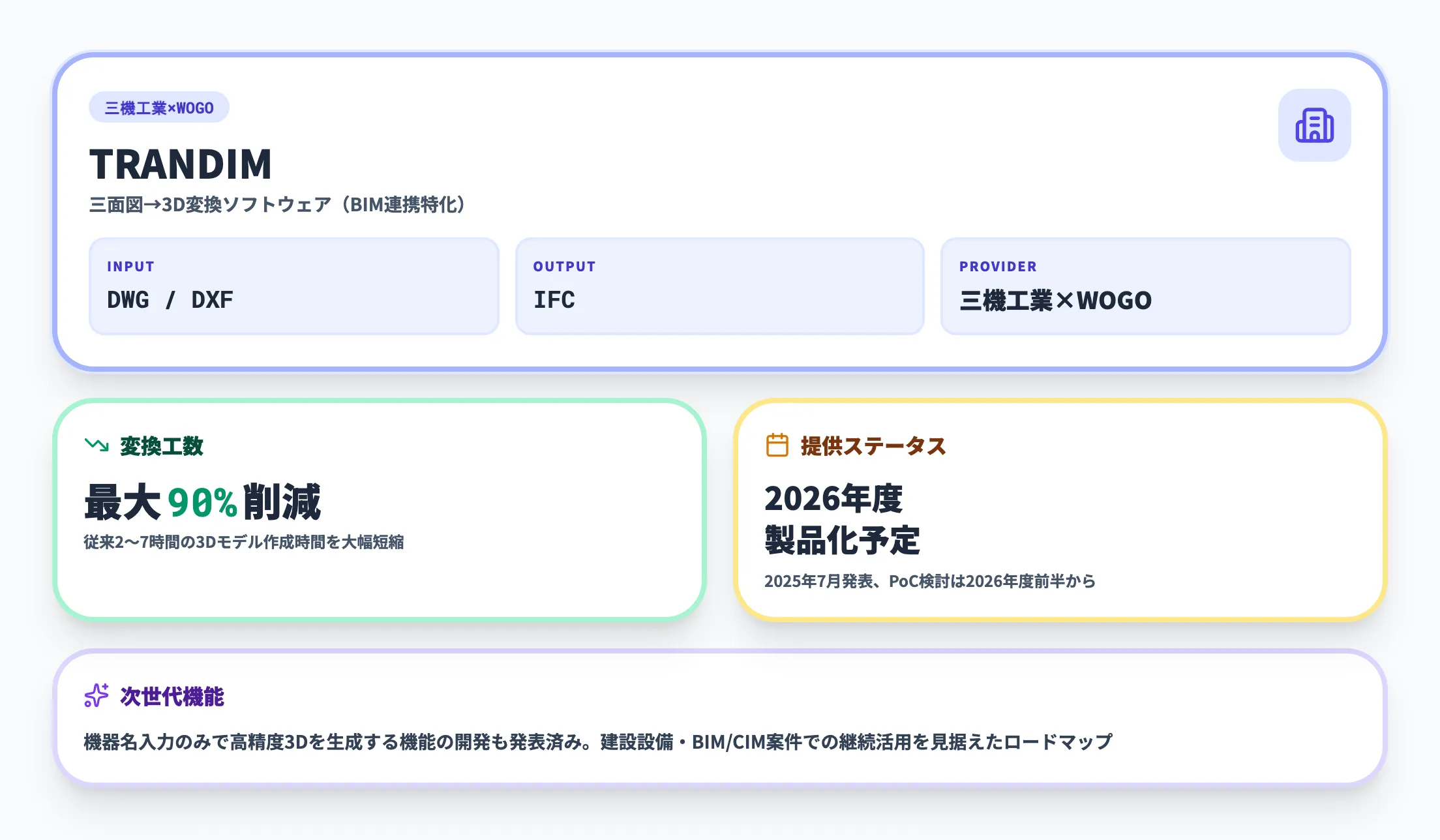1440x840 pixels.
Task: Select the TRANDIM product title
Action: tap(181, 164)
